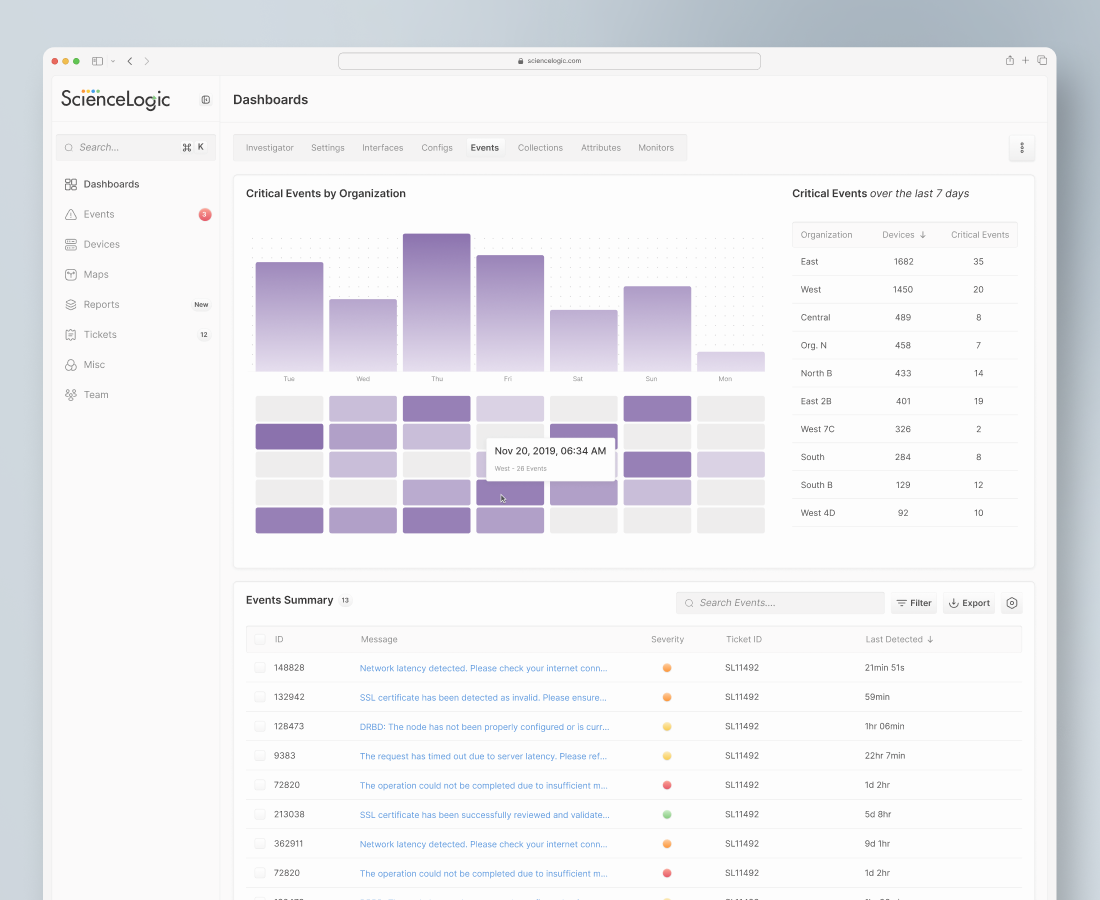Click the Dashboards icon in sidebar
1100x900 pixels.
pyautogui.click(x=71, y=184)
